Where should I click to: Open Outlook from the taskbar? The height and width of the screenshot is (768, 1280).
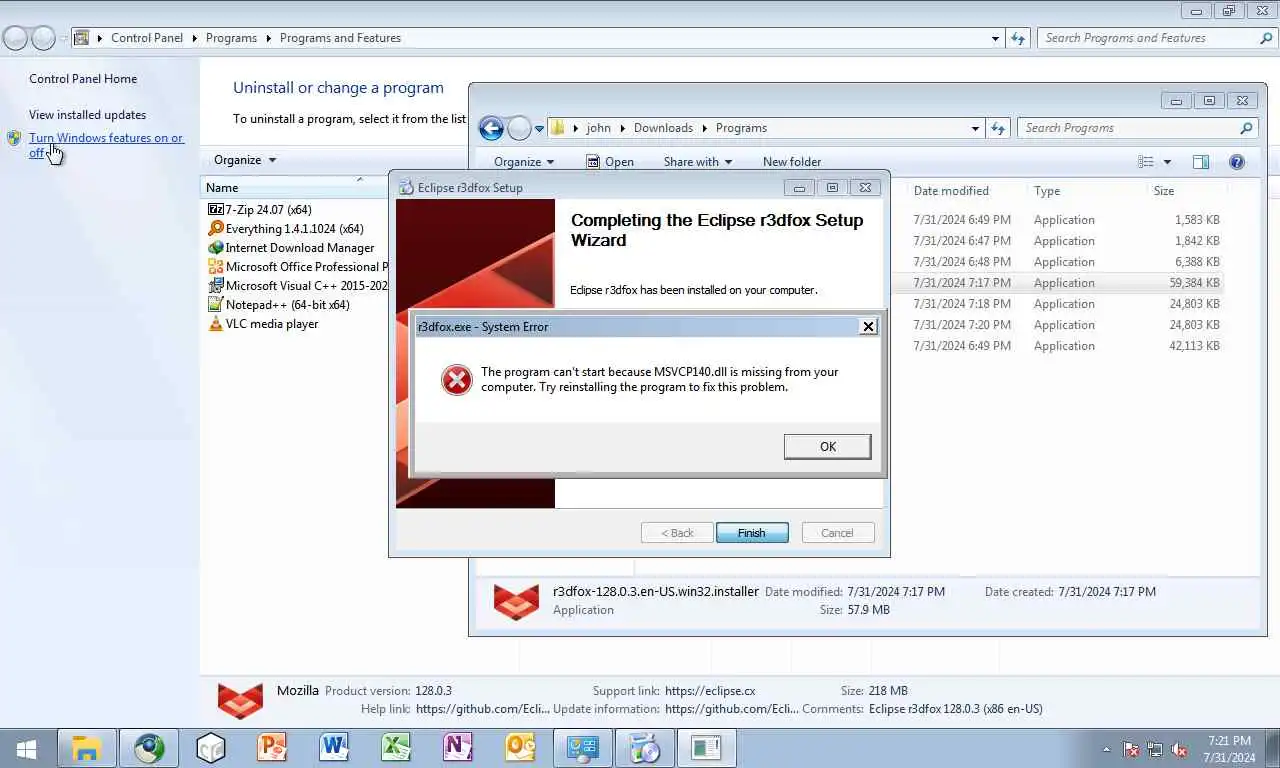click(520, 748)
